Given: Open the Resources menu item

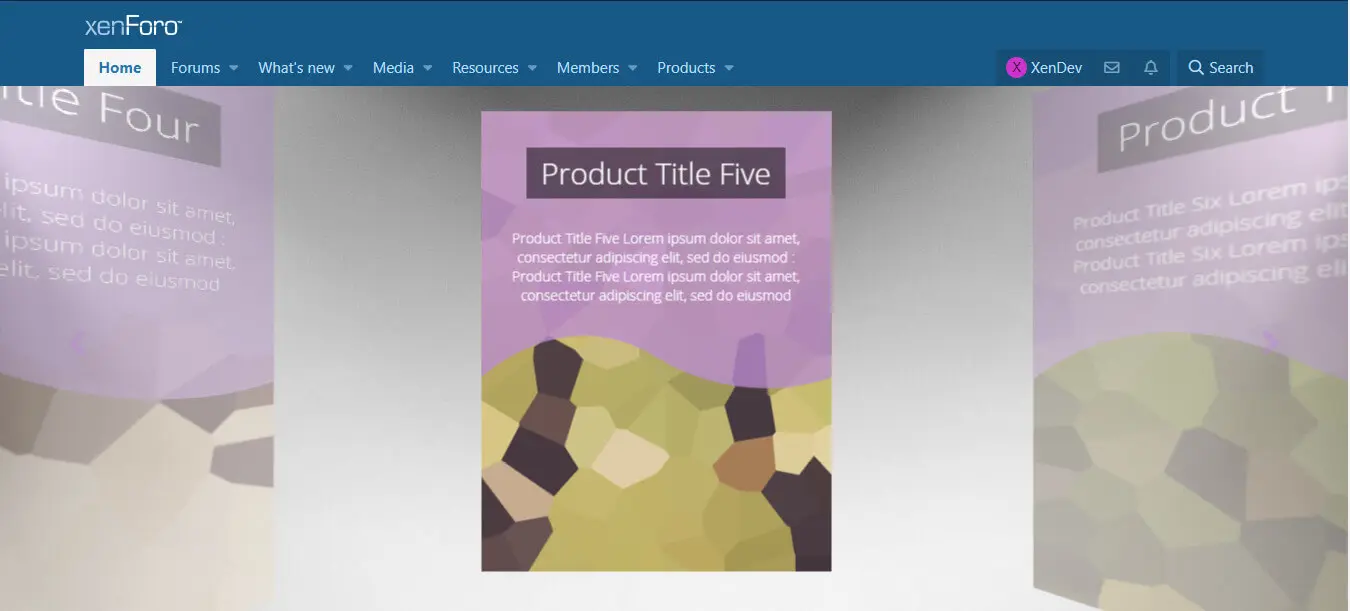Looking at the screenshot, I should 485,68.
